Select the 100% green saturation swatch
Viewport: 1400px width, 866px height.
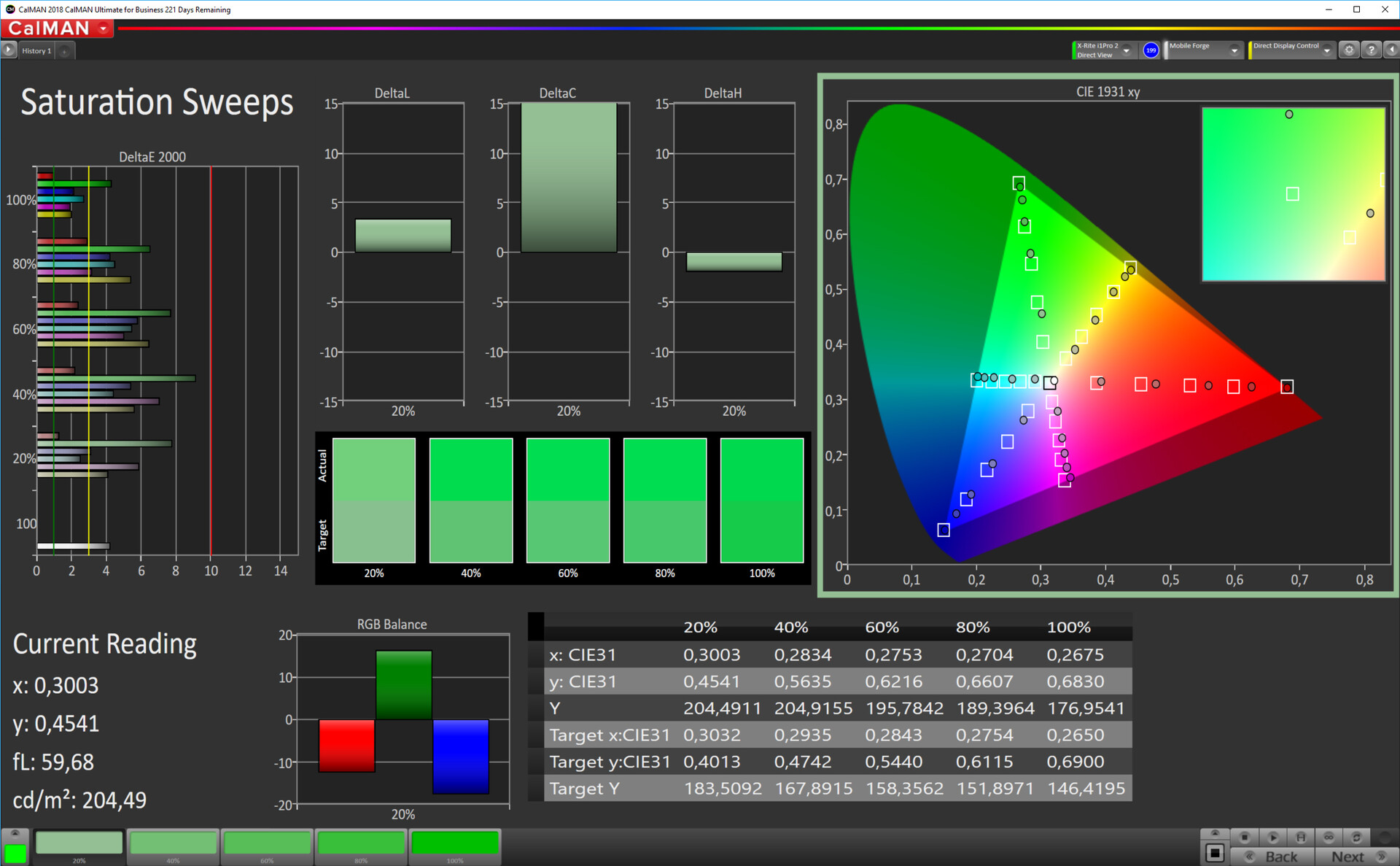[x=455, y=843]
